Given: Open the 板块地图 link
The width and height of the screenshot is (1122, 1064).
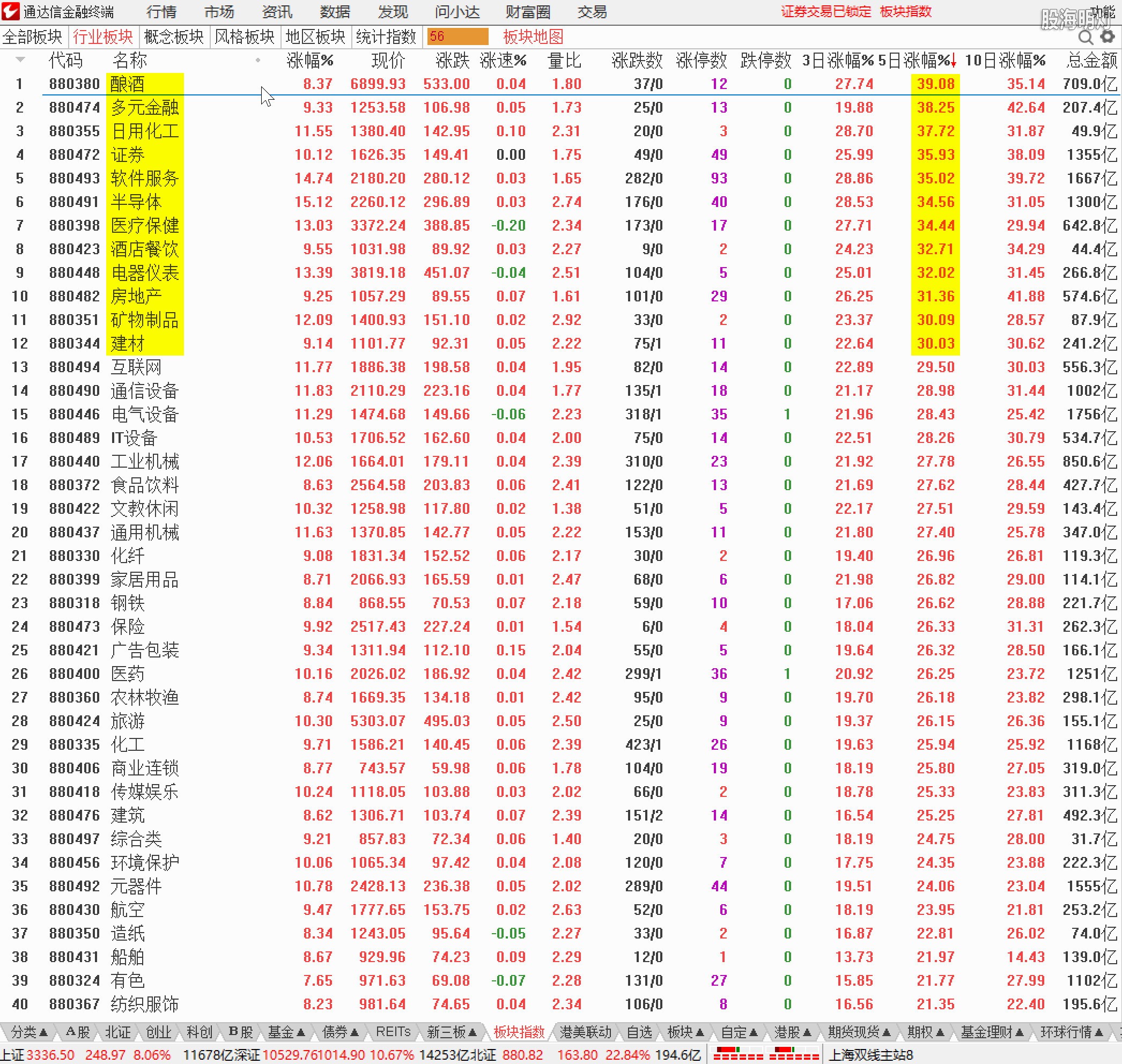Looking at the screenshot, I should coord(533,37).
